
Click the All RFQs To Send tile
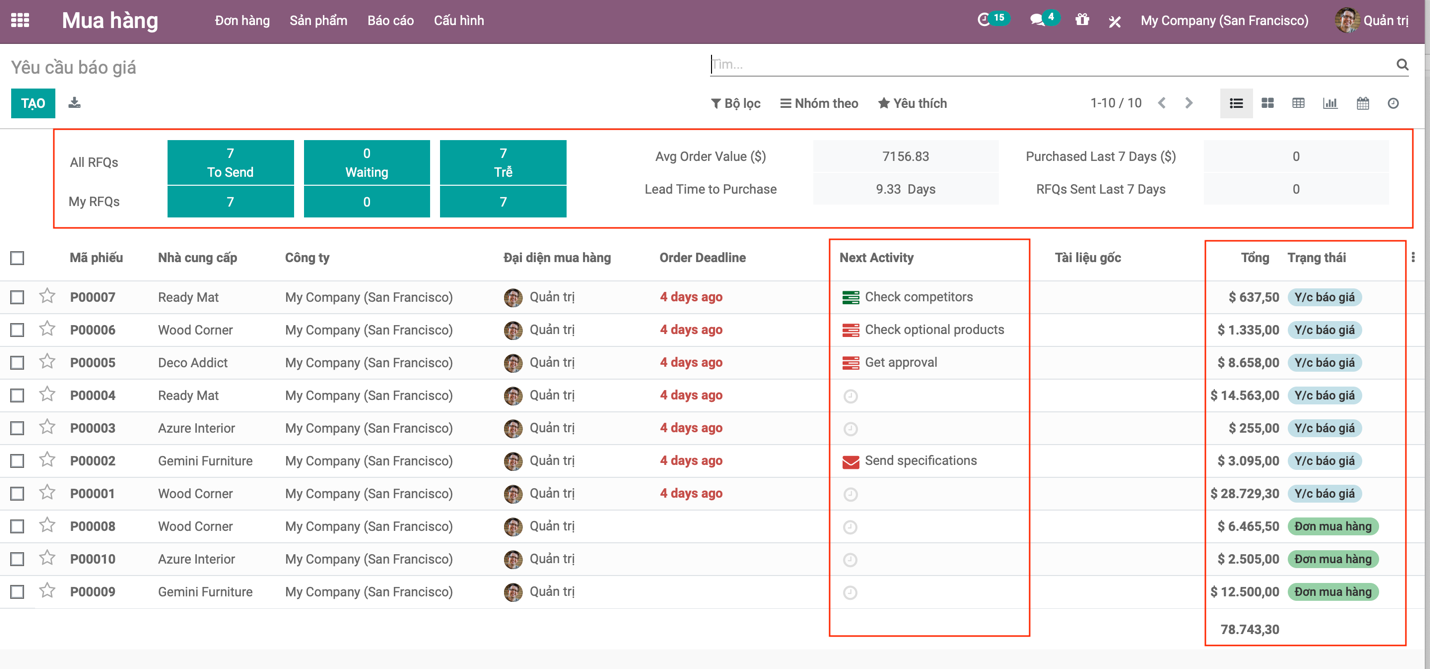[230, 162]
